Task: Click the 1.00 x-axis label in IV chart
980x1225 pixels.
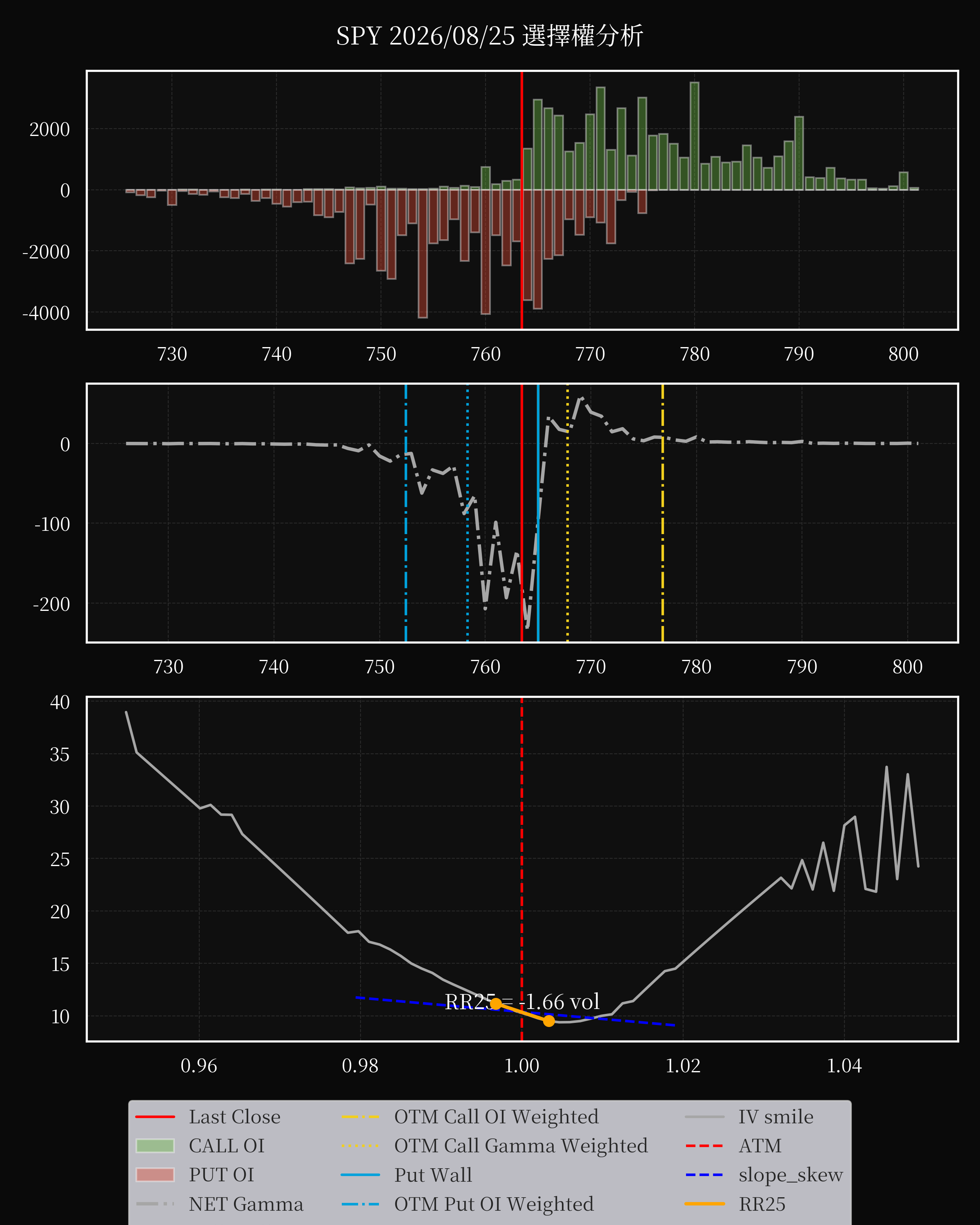Action: (521, 1065)
